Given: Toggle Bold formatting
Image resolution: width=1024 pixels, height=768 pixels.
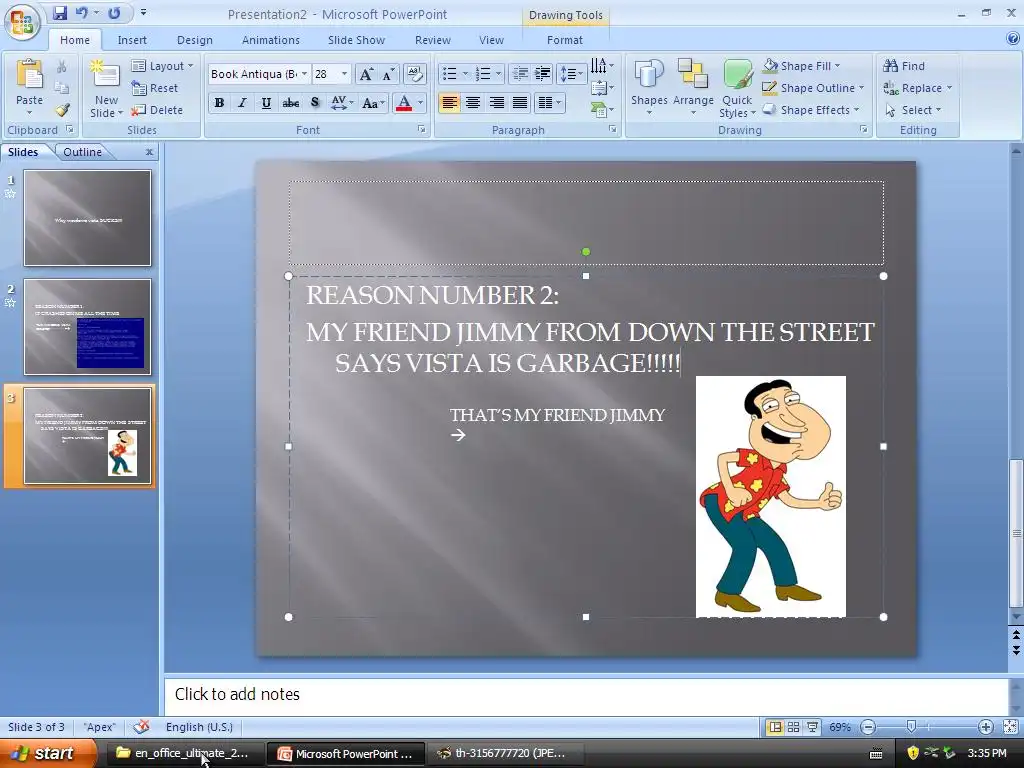Looking at the screenshot, I should click(219, 103).
